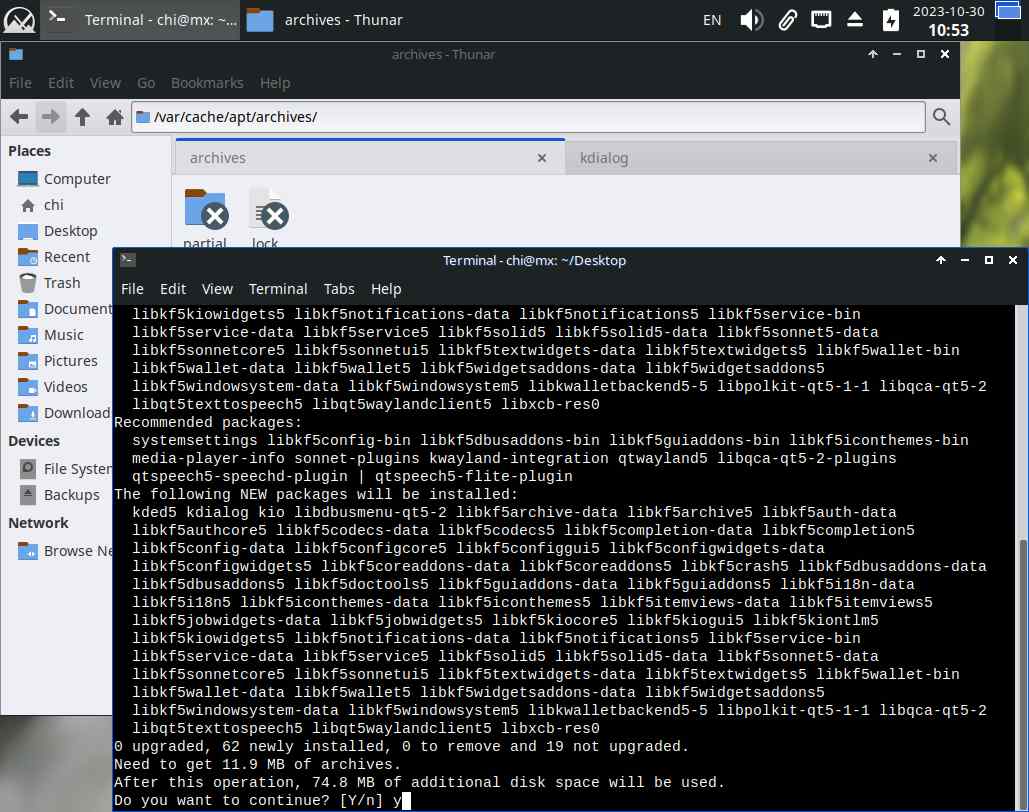The image size is (1029, 812).
Task: Open Trash in the Places sidebar
Action: click(61, 283)
